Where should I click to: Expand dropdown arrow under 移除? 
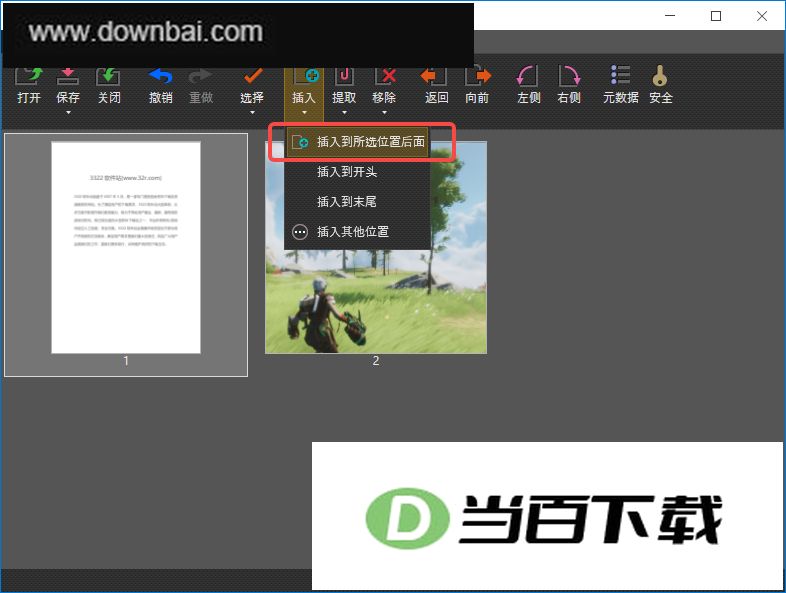pyautogui.click(x=384, y=113)
